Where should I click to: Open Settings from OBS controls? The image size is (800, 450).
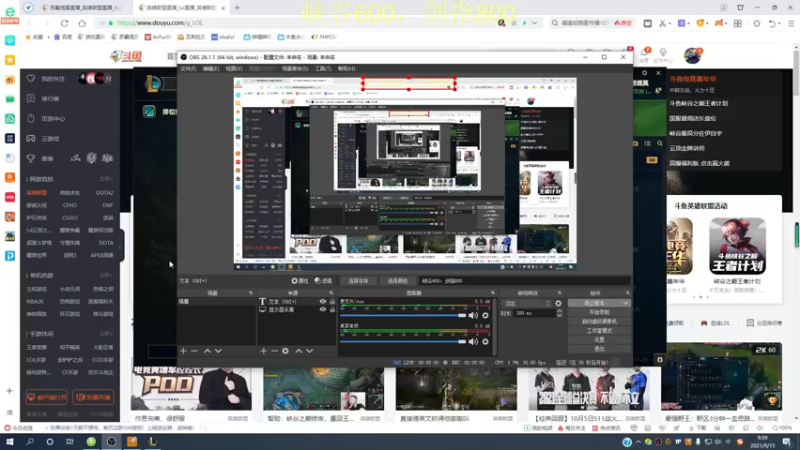coord(599,340)
